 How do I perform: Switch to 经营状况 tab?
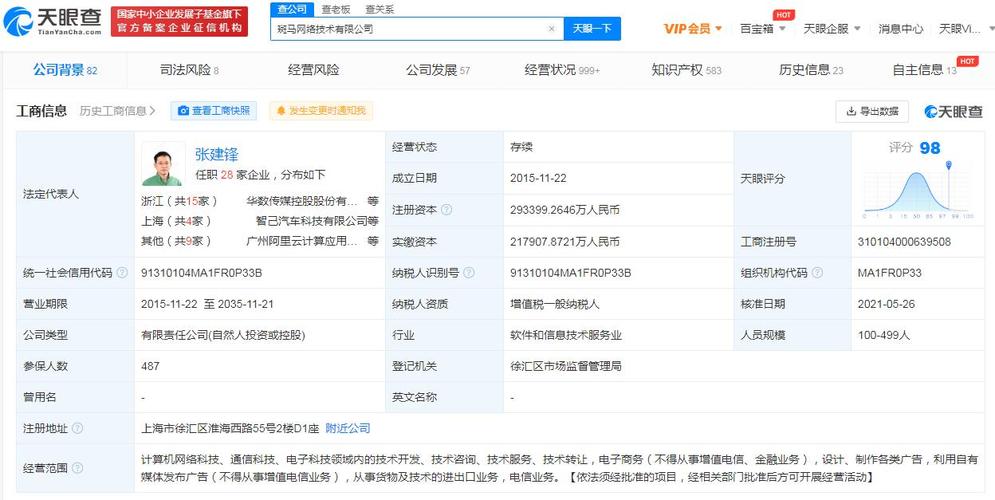click(x=562, y=70)
